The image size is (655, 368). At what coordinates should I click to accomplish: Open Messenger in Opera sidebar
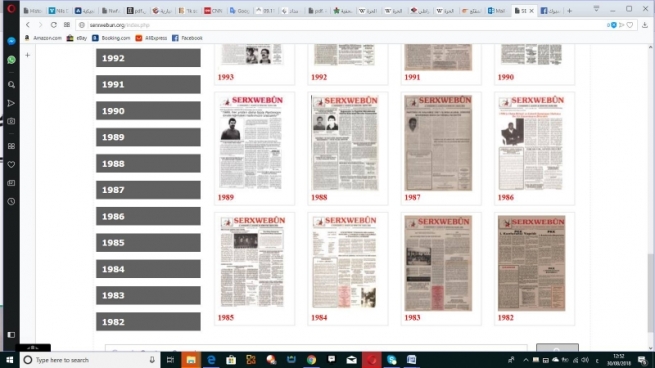pyautogui.click(x=11, y=41)
